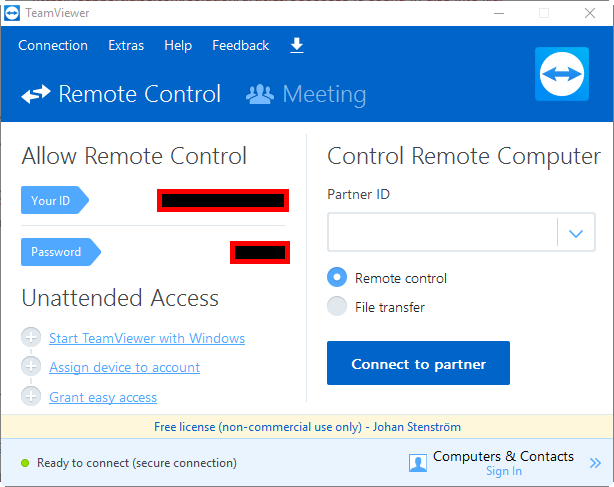Click plus icon beside Start TeamViewer with Windows

[x=31, y=337]
